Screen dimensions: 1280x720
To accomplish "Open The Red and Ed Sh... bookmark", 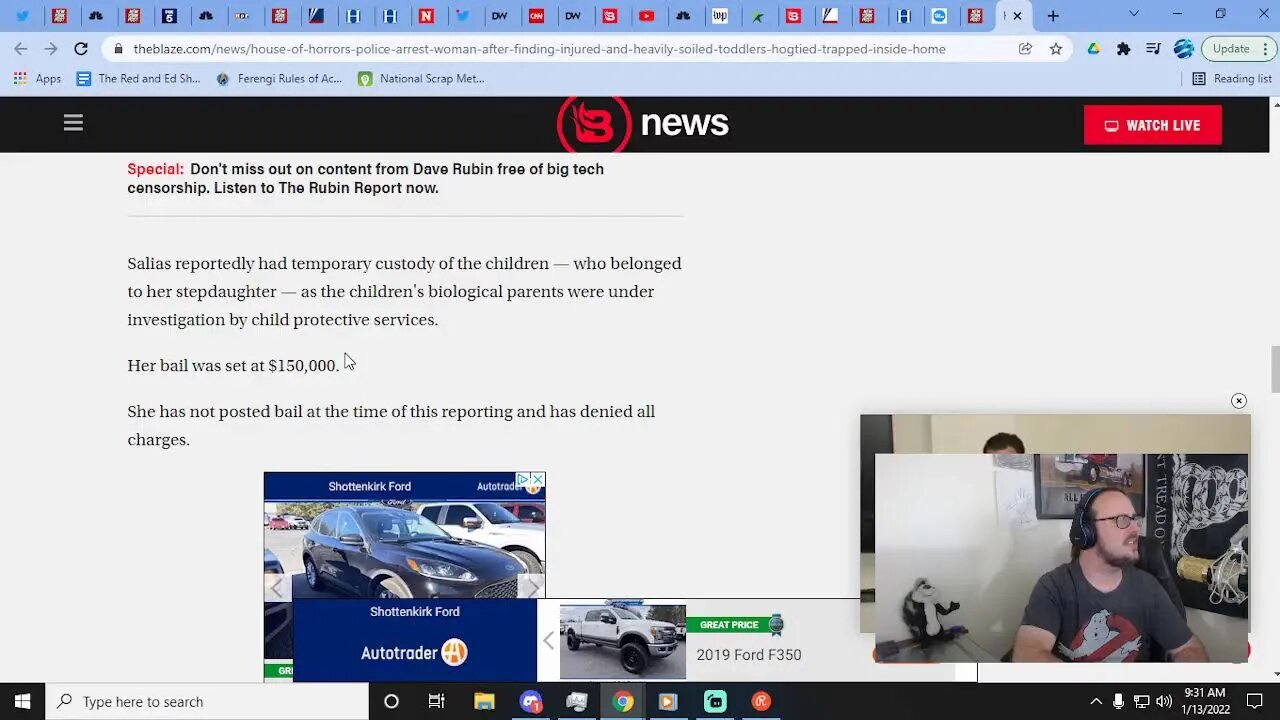I will point(138,79).
